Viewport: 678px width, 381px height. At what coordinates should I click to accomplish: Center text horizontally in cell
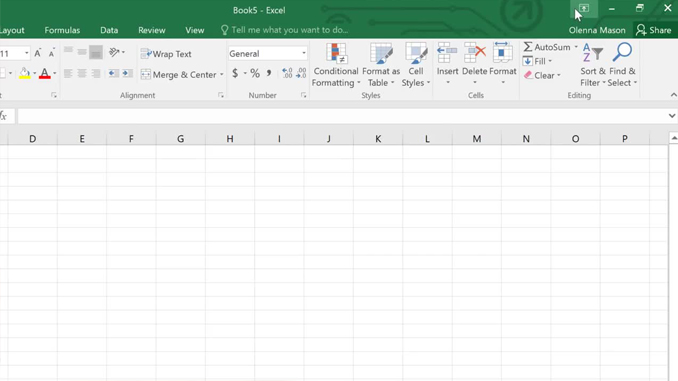(x=82, y=74)
